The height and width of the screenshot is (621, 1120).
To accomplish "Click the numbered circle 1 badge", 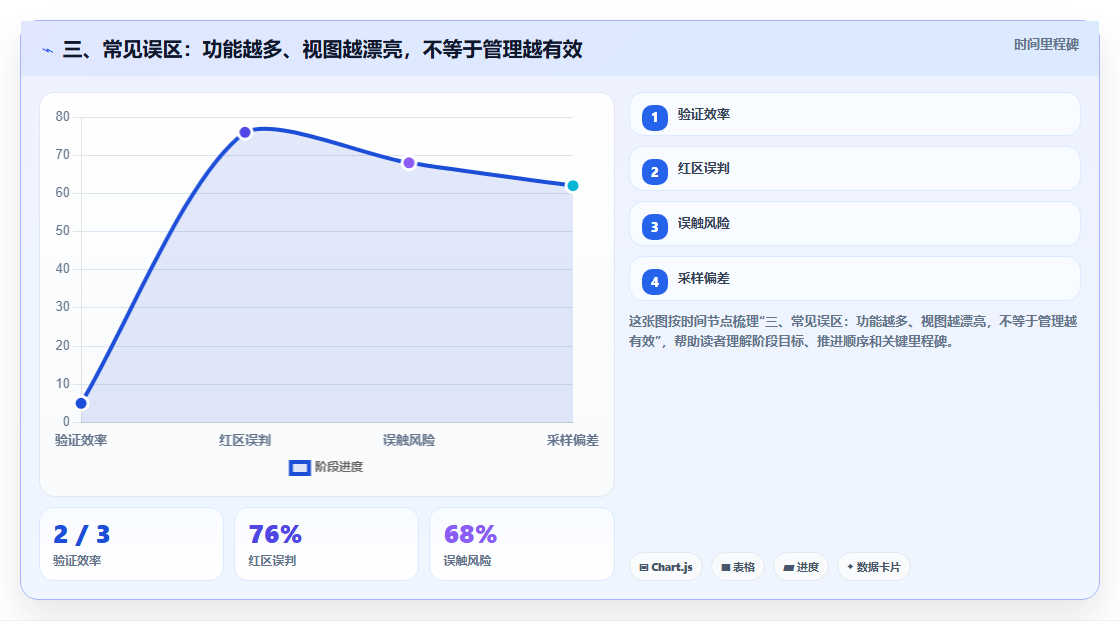I will pyautogui.click(x=654, y=118).
